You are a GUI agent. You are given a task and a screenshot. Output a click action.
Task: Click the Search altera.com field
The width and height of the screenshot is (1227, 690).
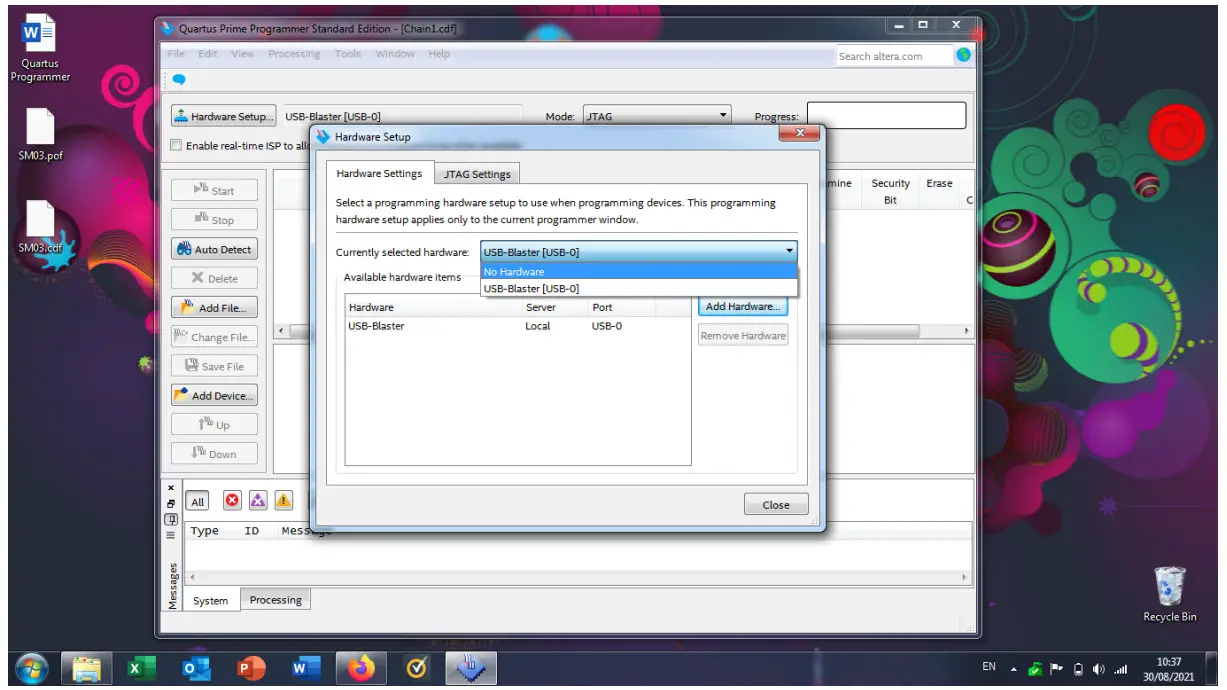[892, 56]
